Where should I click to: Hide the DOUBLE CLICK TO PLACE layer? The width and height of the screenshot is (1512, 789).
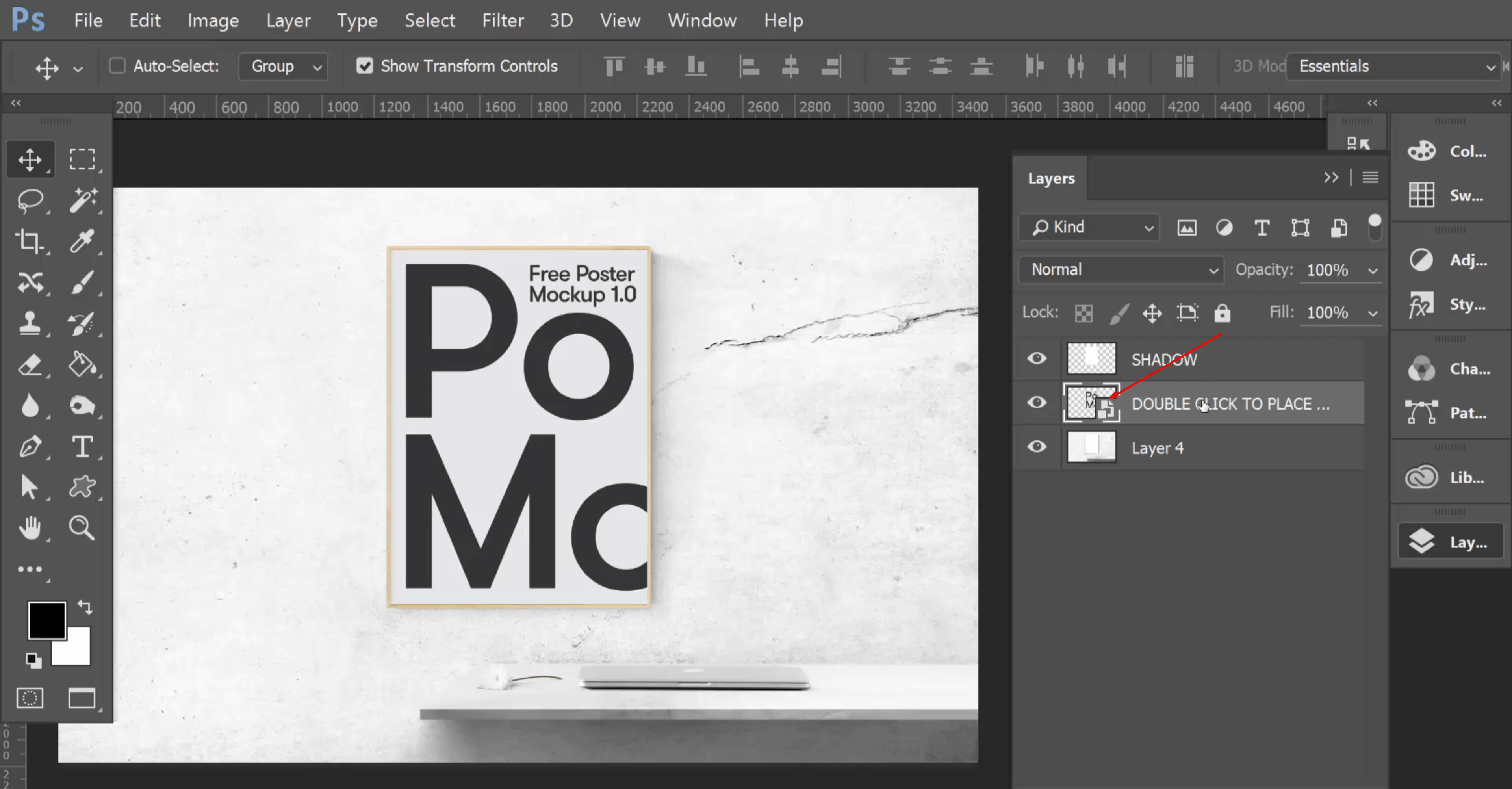(1037, 402)
